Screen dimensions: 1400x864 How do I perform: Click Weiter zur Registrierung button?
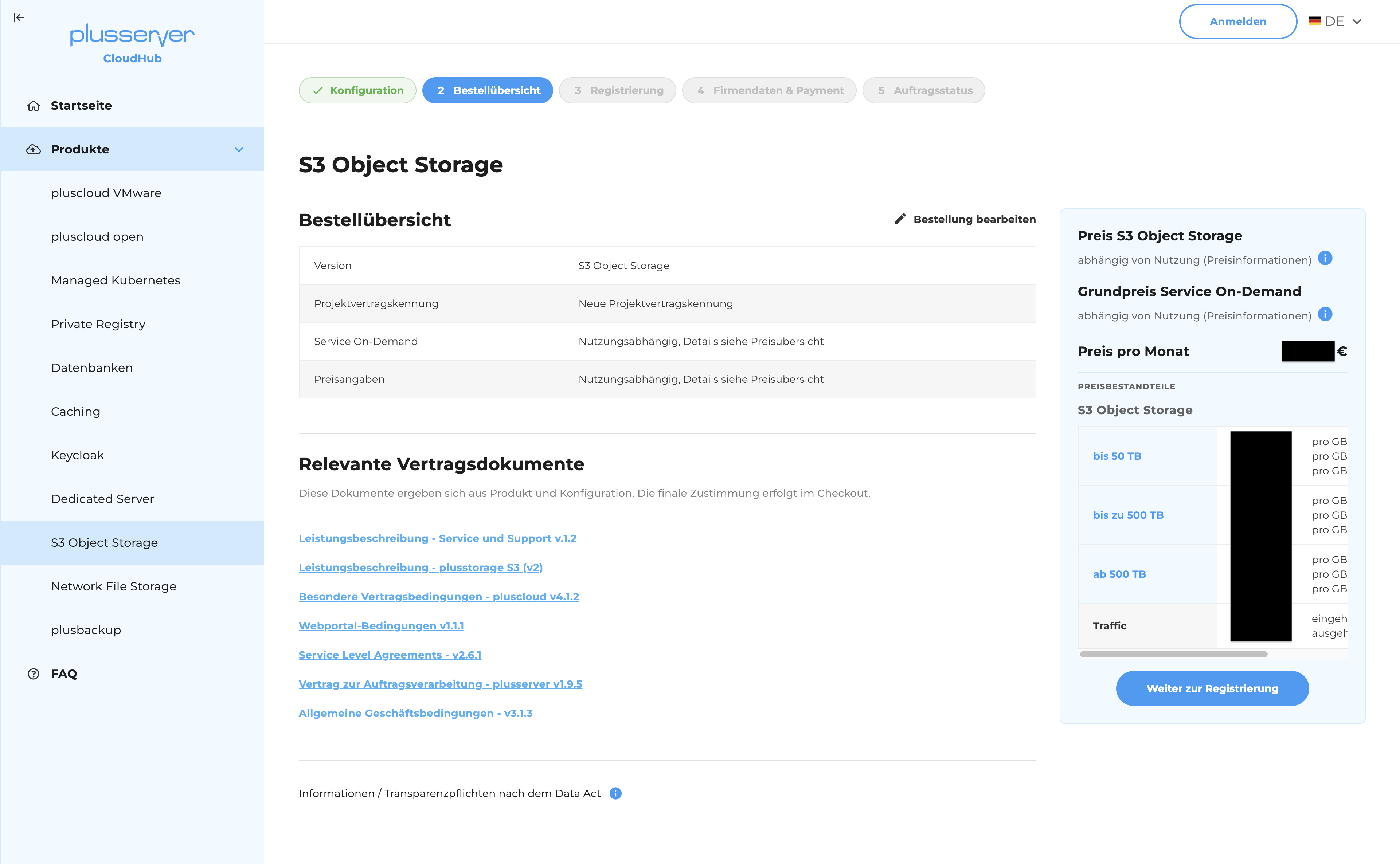coord(1212,688)
